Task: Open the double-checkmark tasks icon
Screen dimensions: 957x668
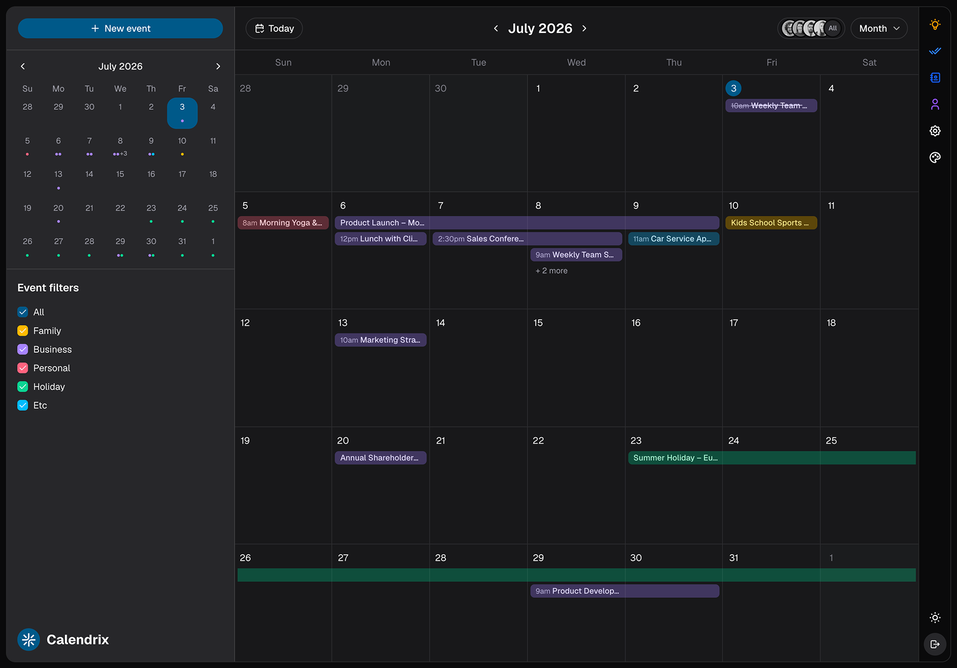Action: [934, 51]
